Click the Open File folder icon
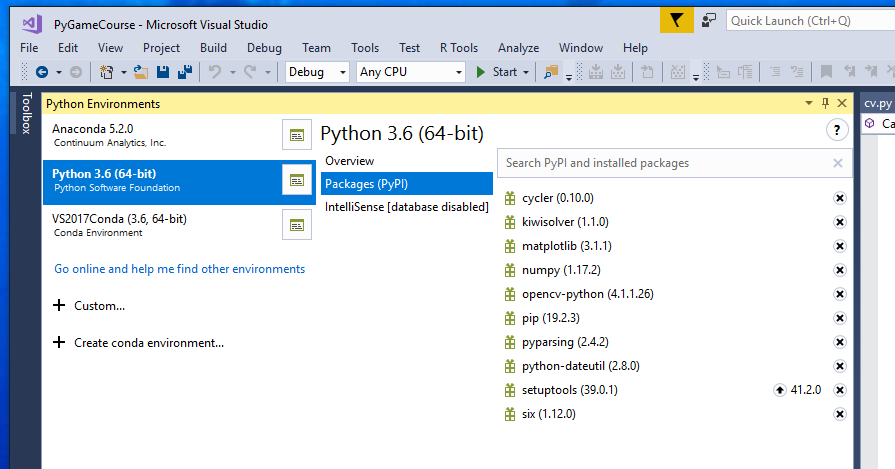895x469 pixels. click(141, 72)
